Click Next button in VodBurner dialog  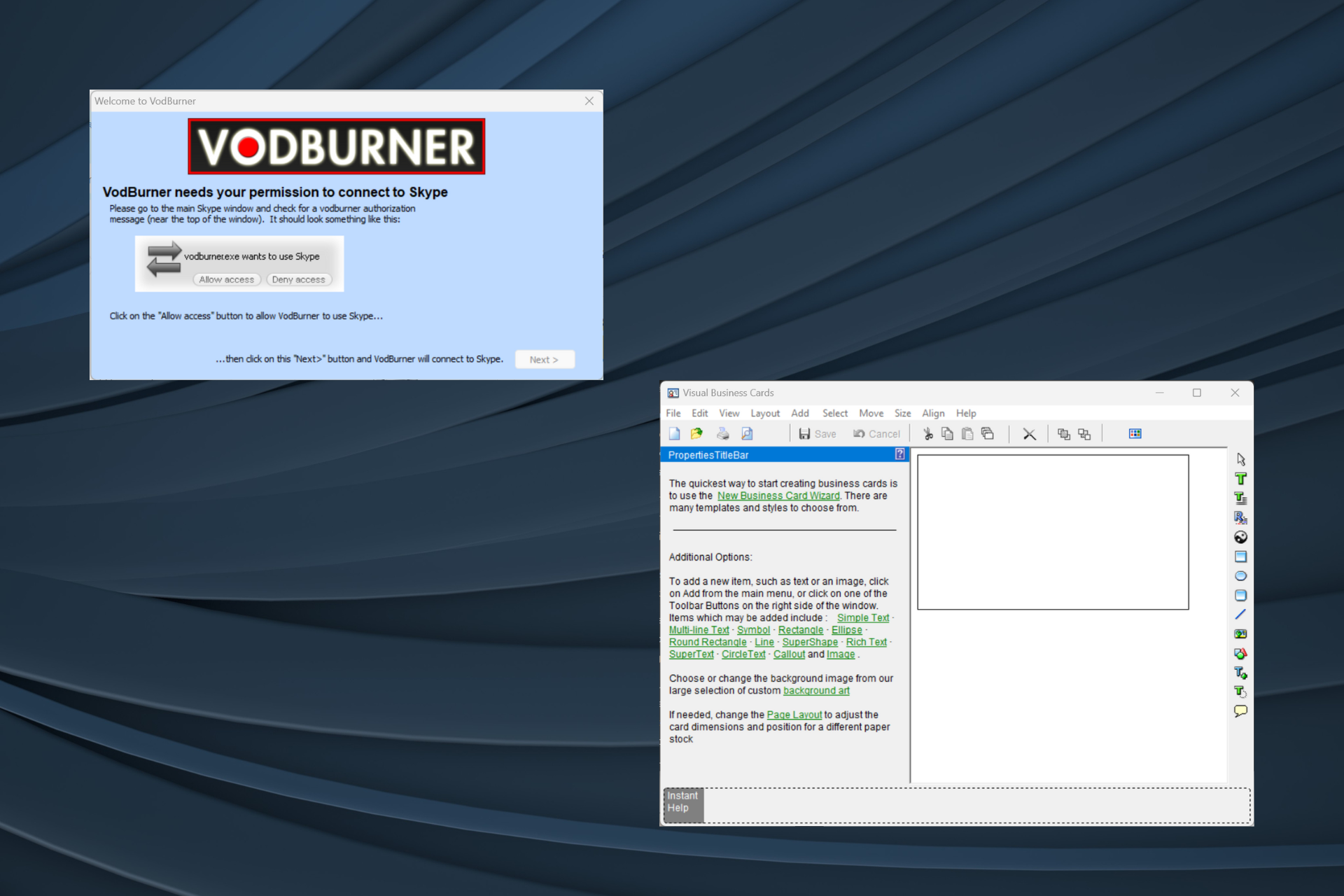(x=544, y=360)
